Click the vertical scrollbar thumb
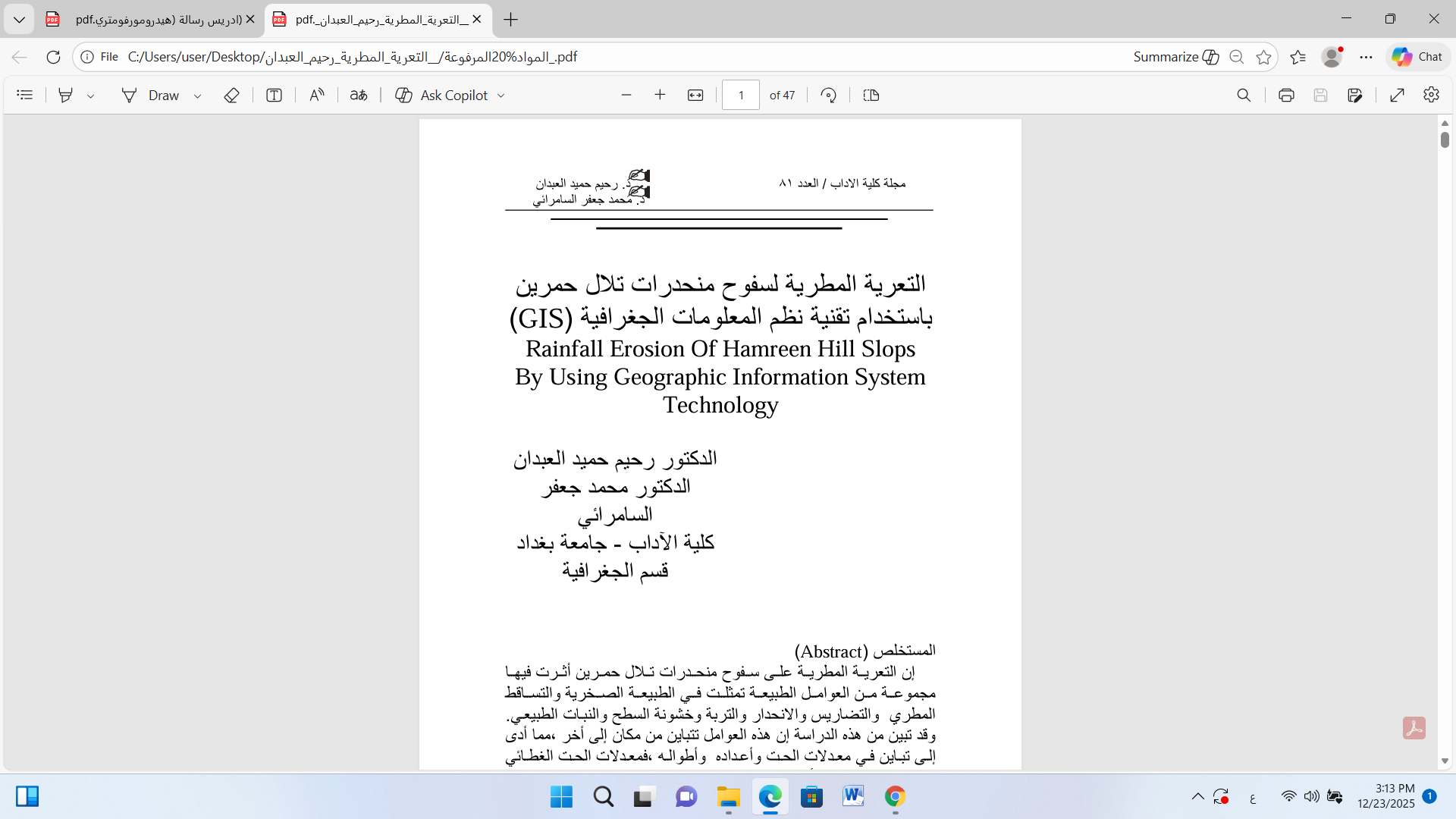The width and height of the screenshot is (1456, 819). pos(1445,140)
